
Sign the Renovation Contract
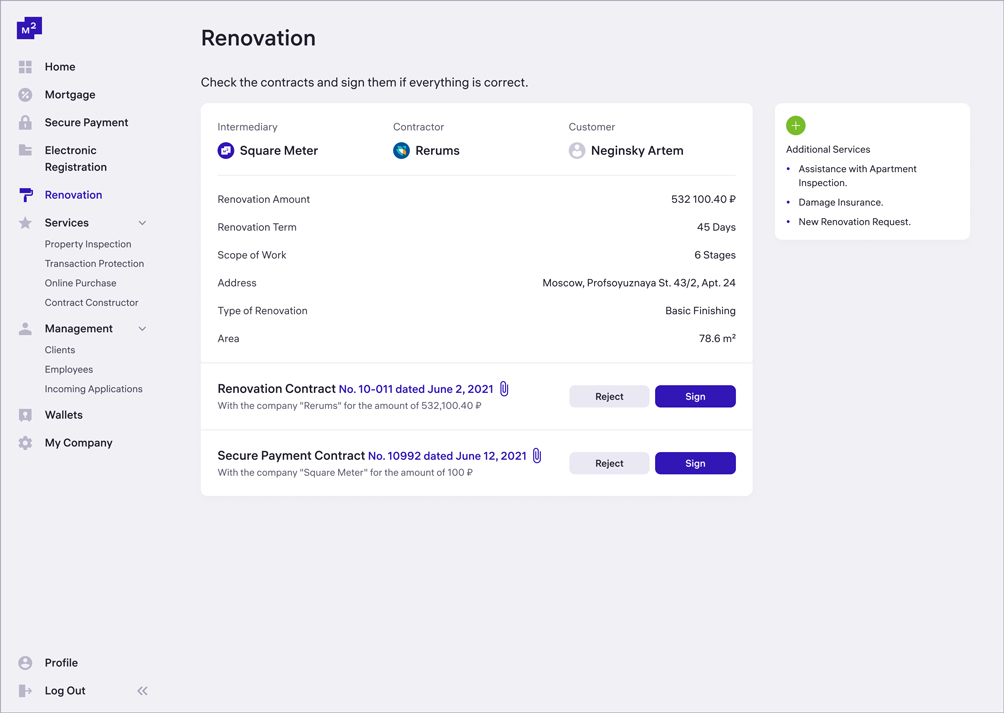click(695, 397)
